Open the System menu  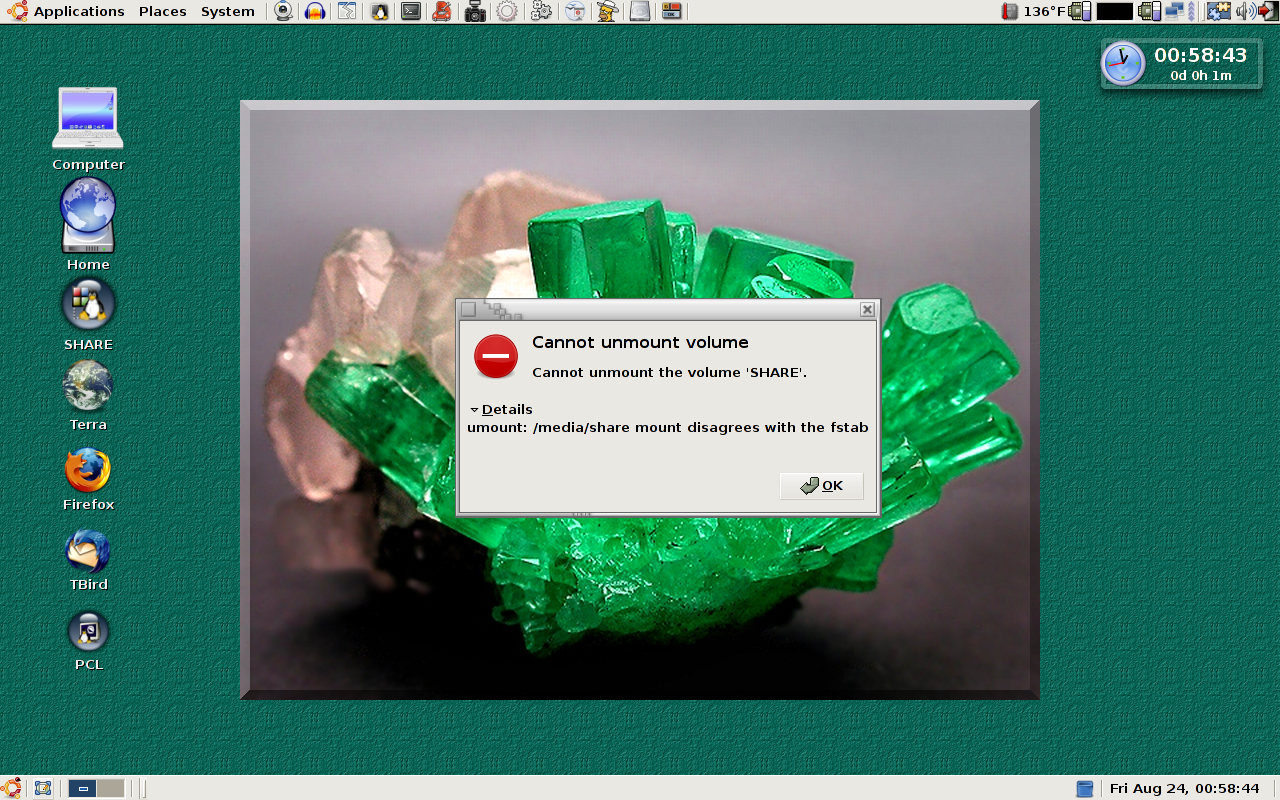[x=227, y=11]
